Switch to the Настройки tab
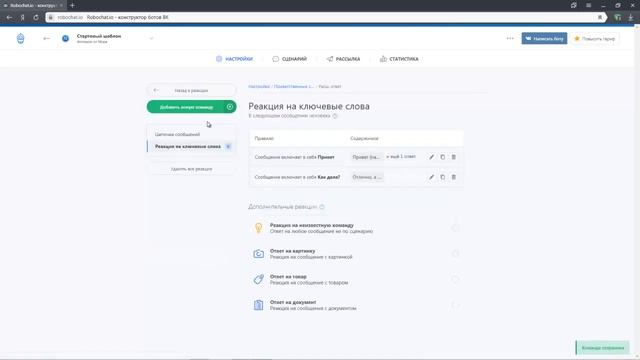Screen dimensions: 640x360 234,59
